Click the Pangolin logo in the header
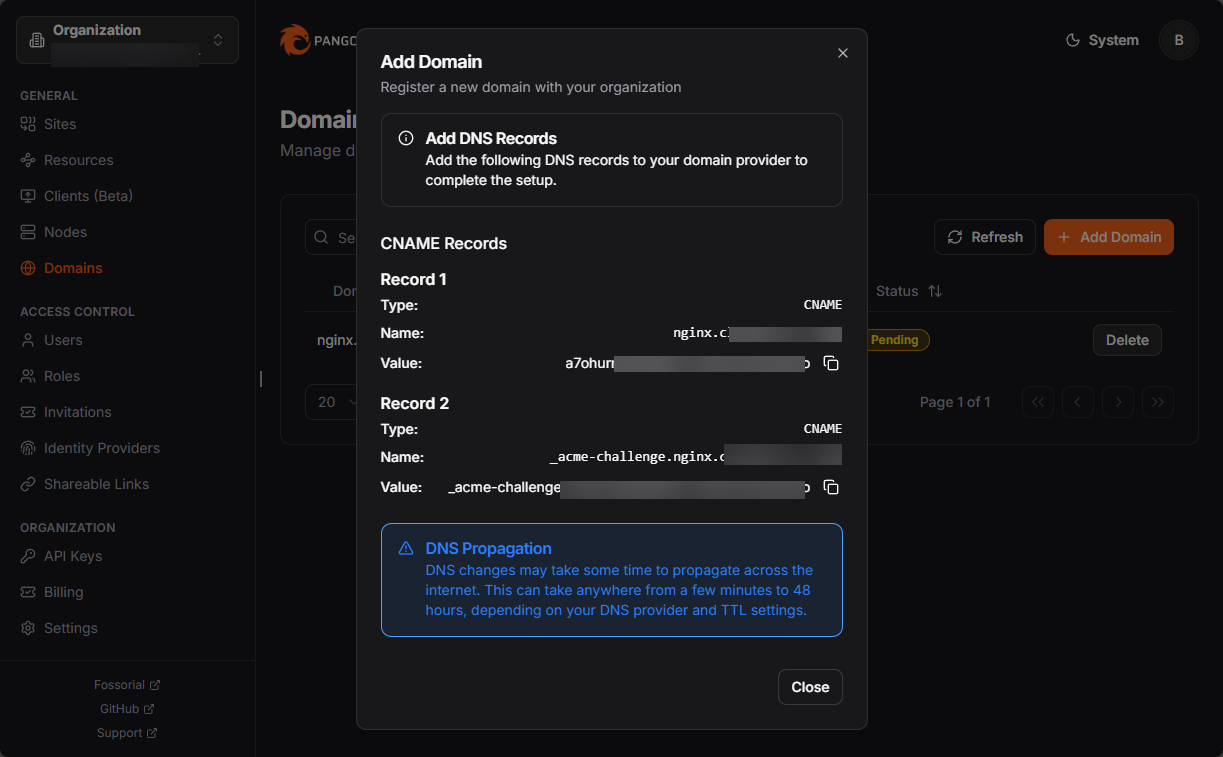The height and width of the screenshot is (757, 1223). (x=296, y=40)
